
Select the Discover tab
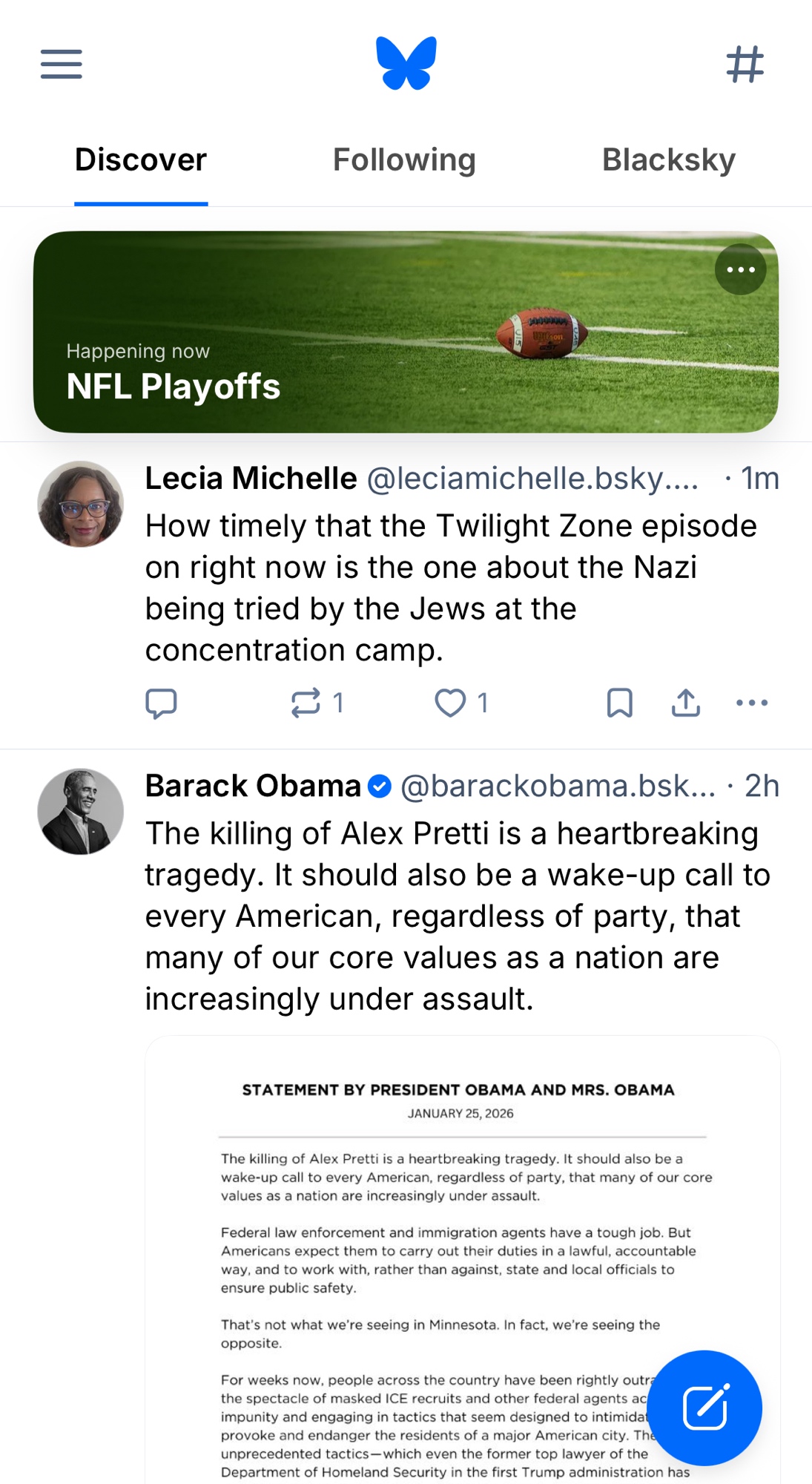click(x=141, y=160)
